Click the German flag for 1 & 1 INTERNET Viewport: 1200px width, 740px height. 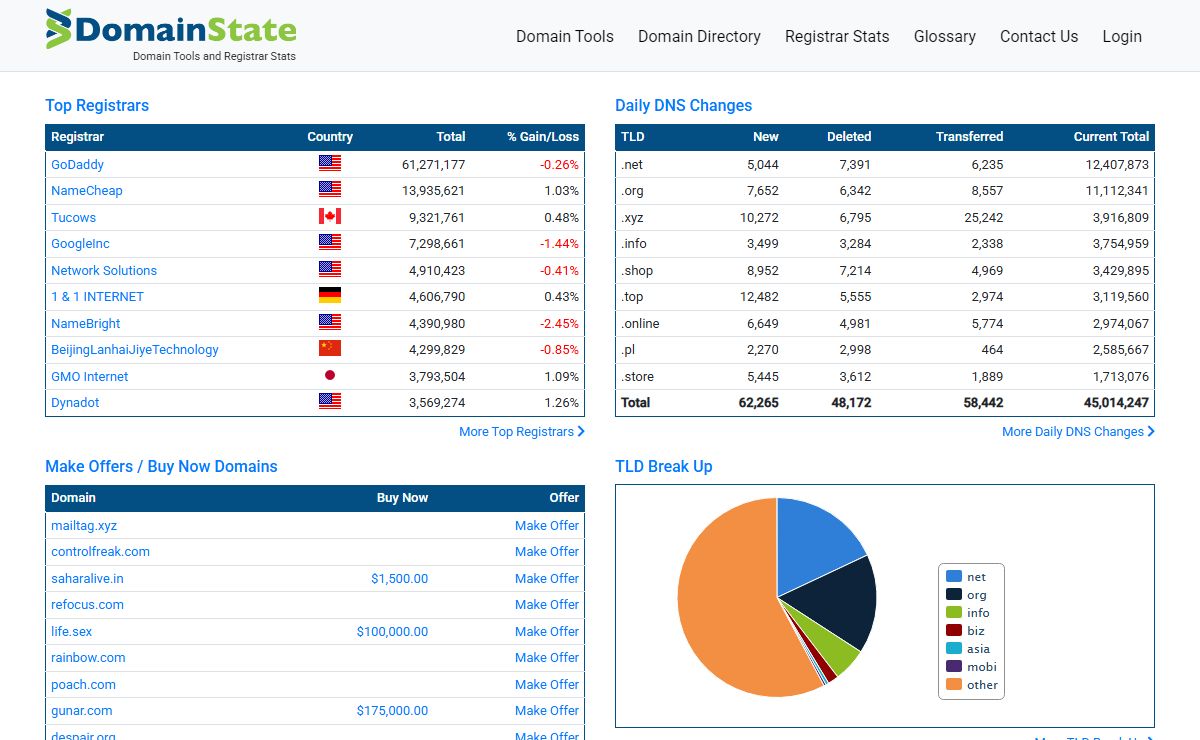[x=330, y=296]
